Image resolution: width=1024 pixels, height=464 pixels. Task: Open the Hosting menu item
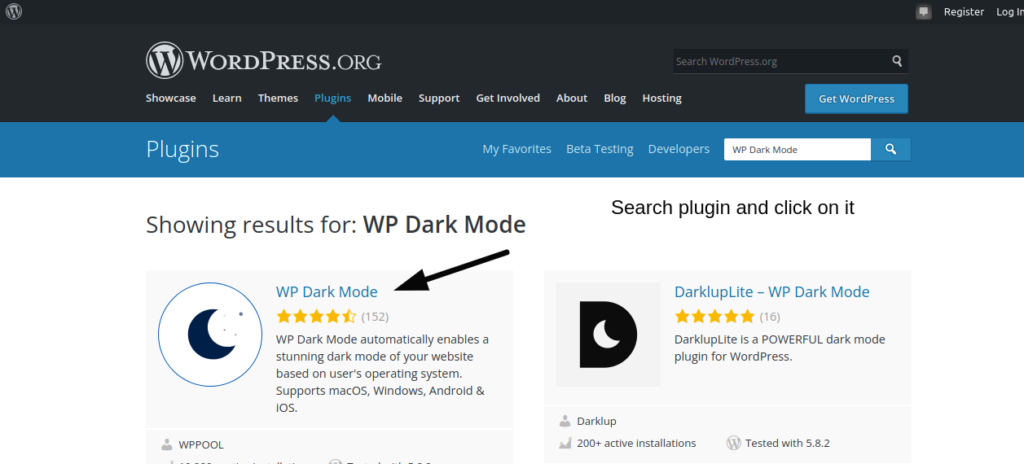(x=662, y=98)
